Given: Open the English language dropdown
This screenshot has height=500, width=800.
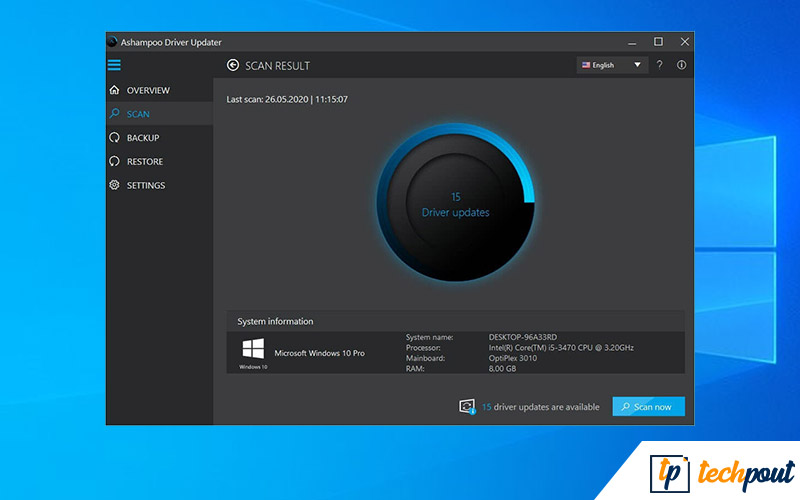Looking at the screenshot, I should (611, 65).
